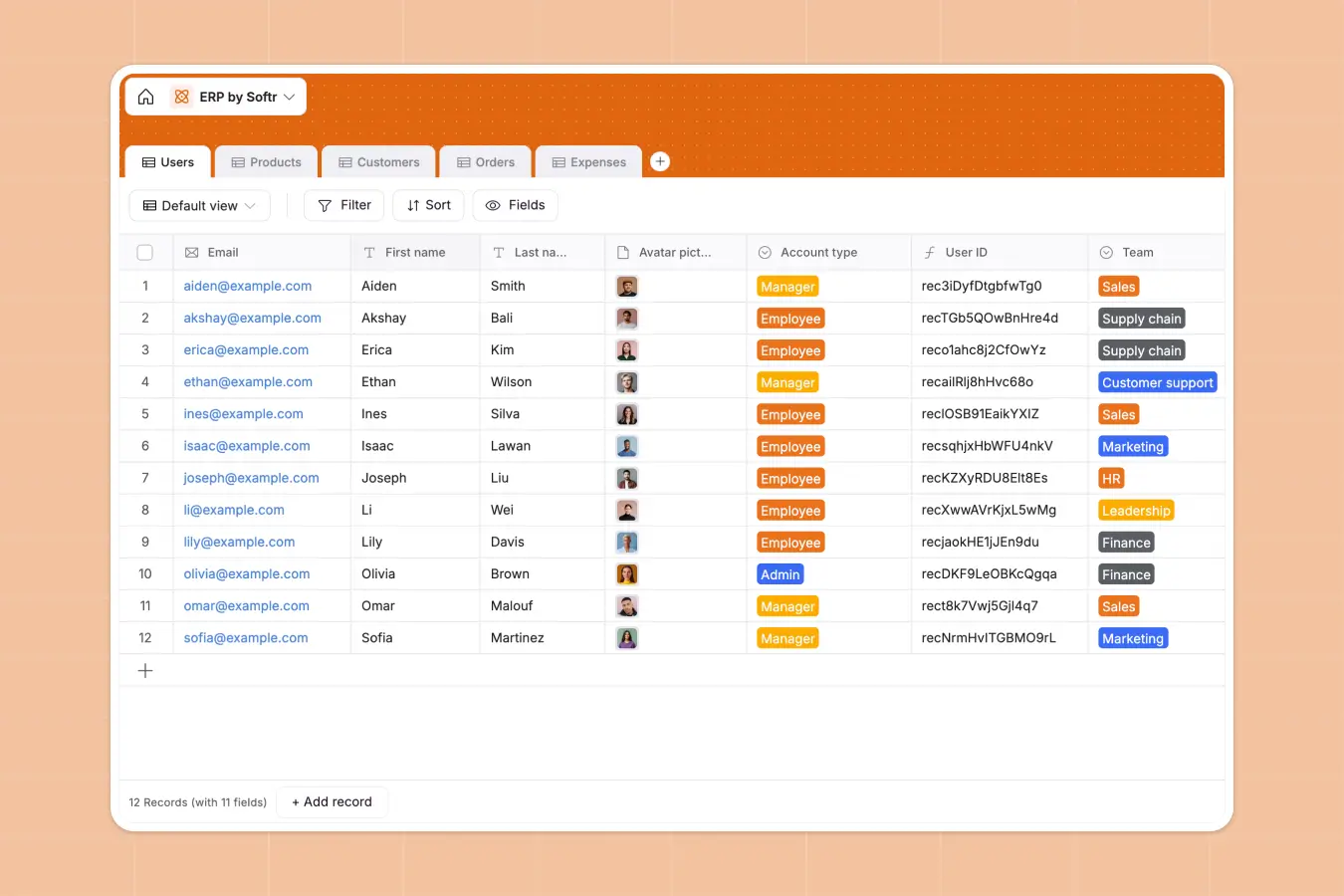Click the home icon in top left
The width and height of the screenshot is (1344, 896).
coord(145,96)
